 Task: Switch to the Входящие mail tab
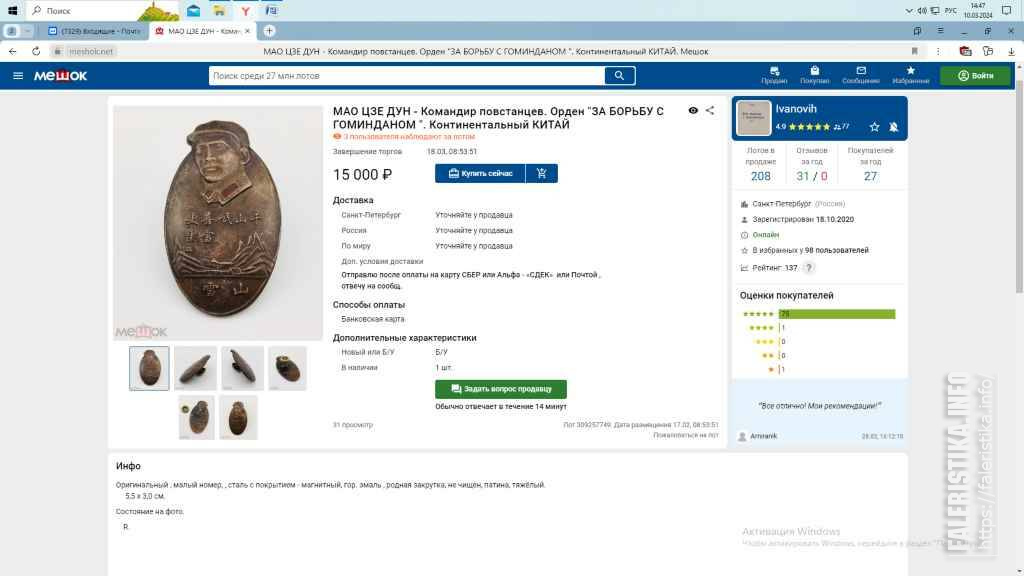95,31
